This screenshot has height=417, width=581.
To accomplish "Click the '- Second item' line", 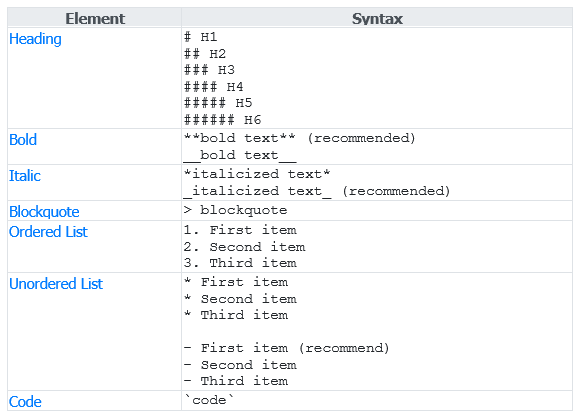I will (x=240, y=365).
